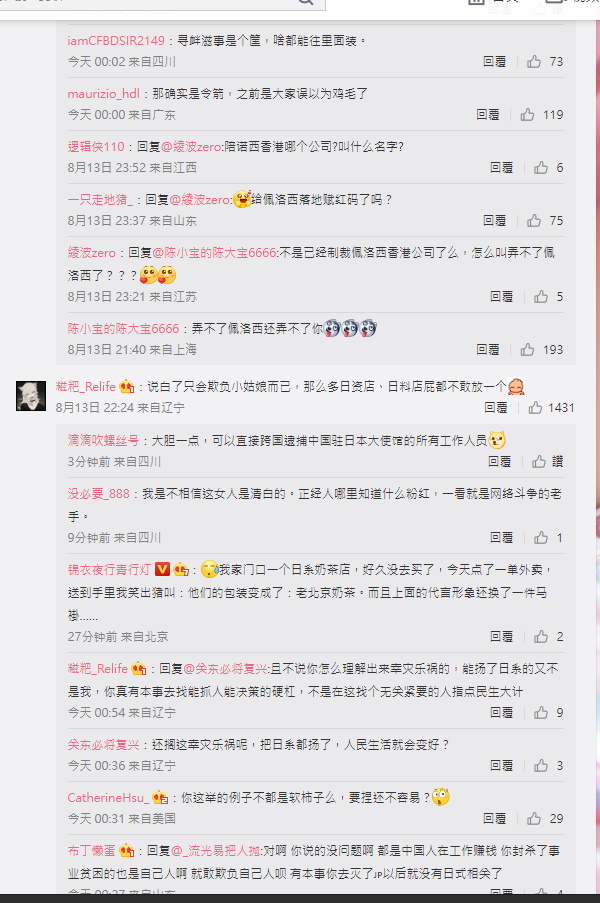600x903 pixels.
Task: Reply to maurizio_hdl's comment
Action: click(x=488, y=115)
